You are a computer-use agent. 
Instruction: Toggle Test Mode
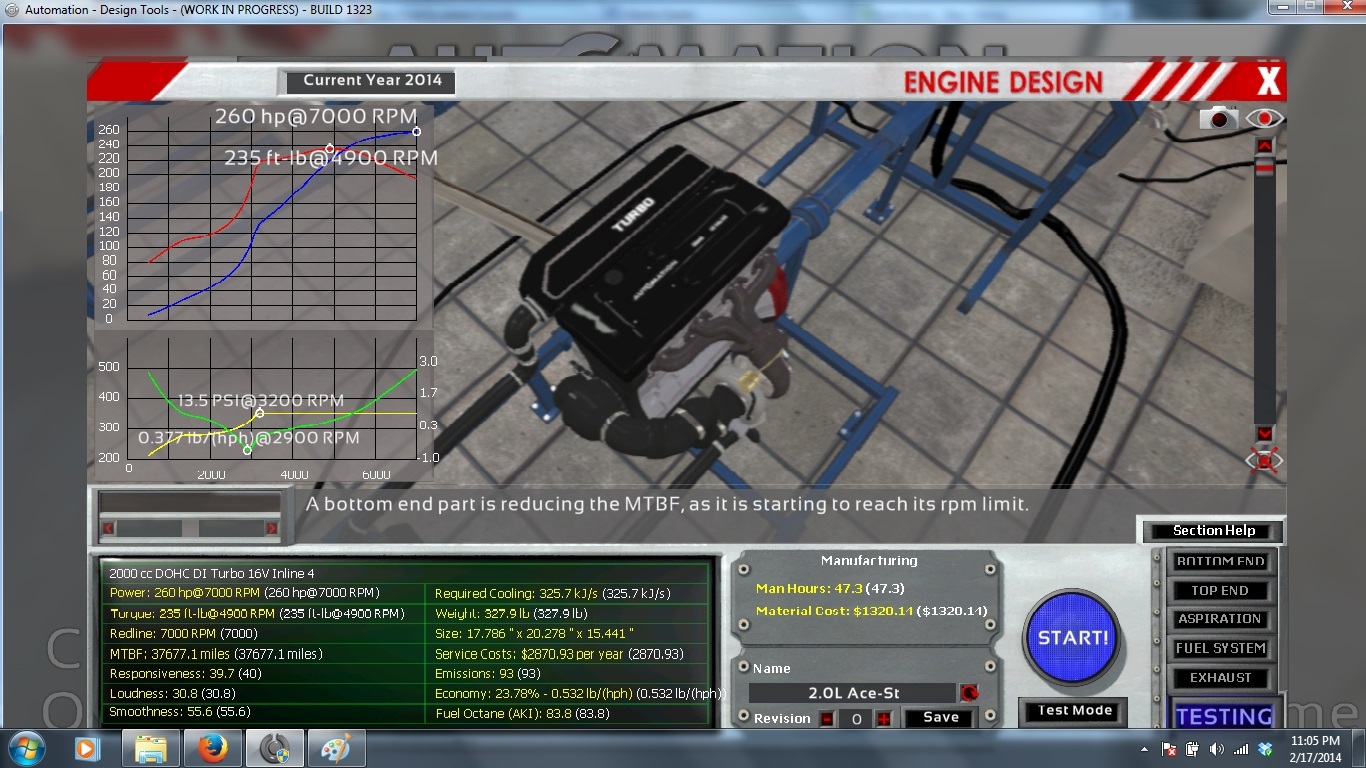[1075, 711]
